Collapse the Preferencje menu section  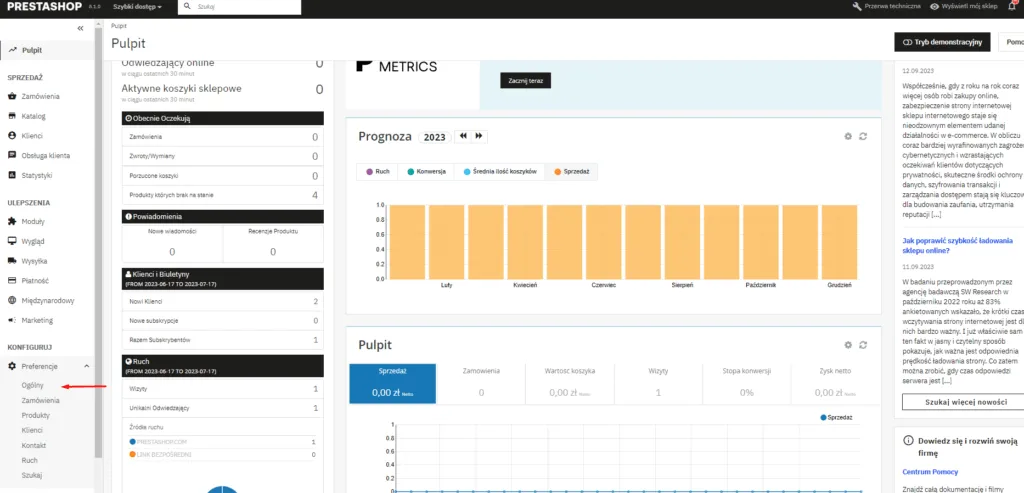coord(87,367)
